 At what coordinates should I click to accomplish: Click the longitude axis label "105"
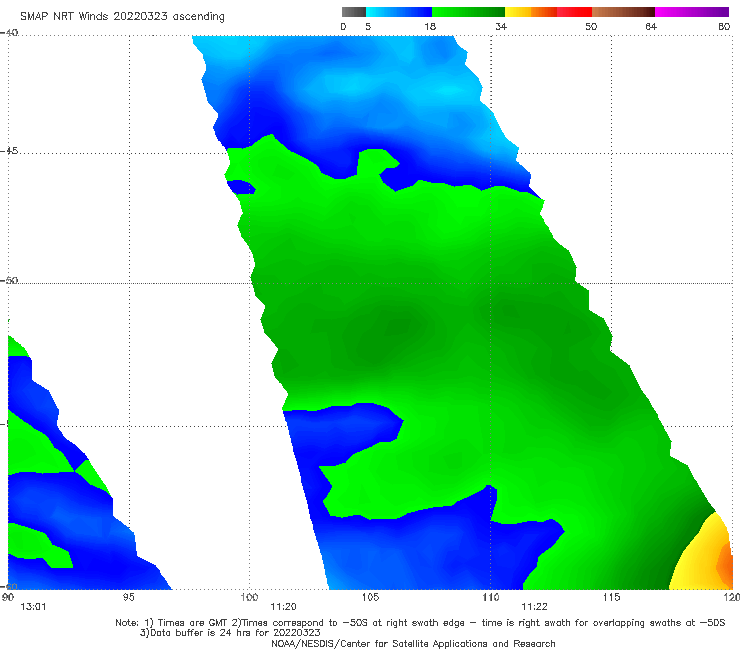click(x=370, y=598)
